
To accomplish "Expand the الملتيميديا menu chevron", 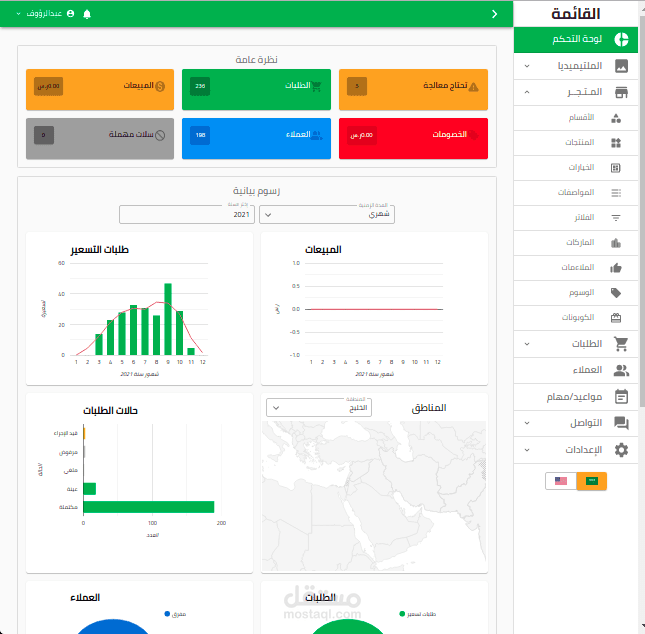I will tap(527, 66).
